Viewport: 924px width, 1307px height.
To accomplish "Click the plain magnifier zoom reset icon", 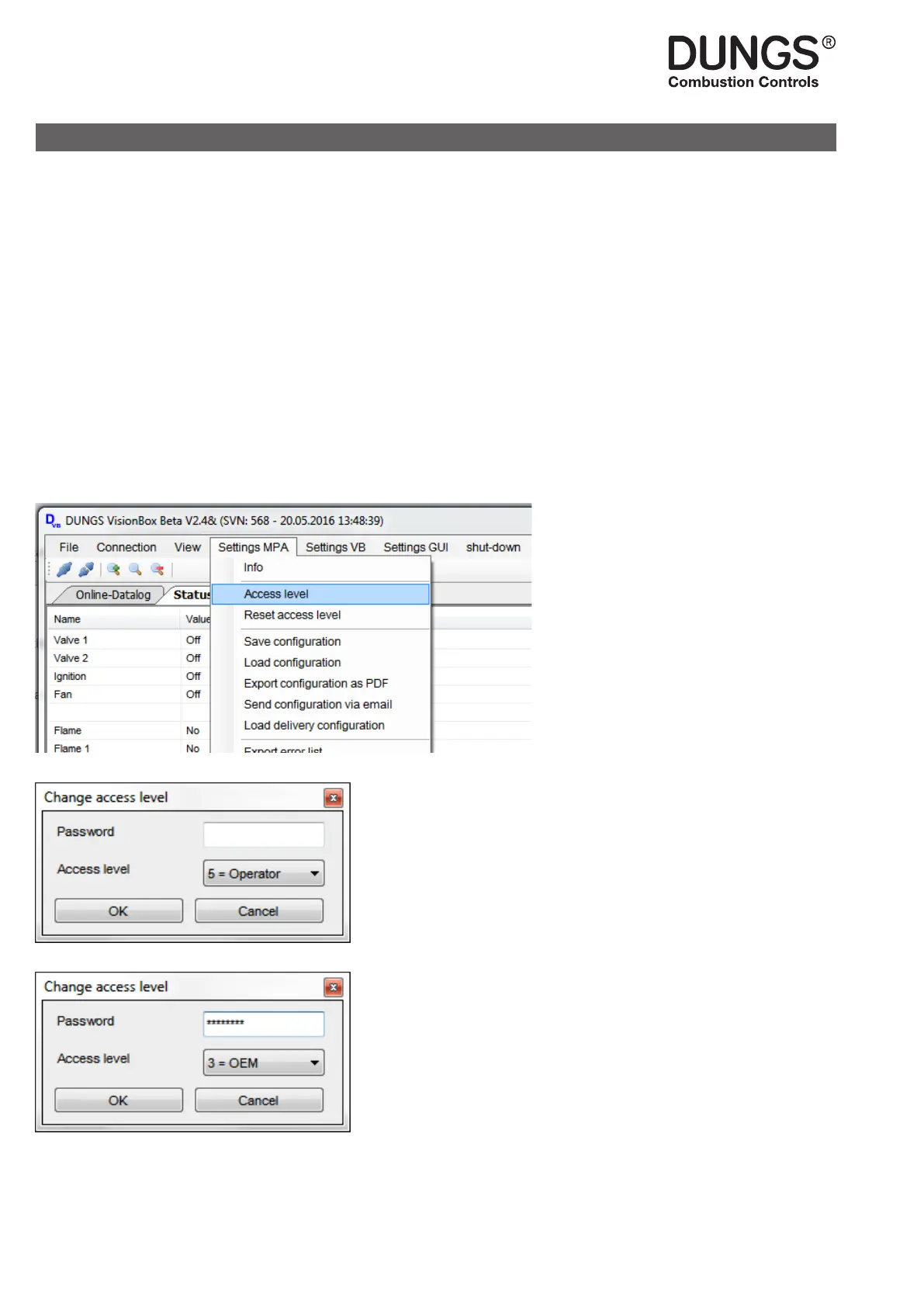I will pyautogui.click(x=135, y=569).
